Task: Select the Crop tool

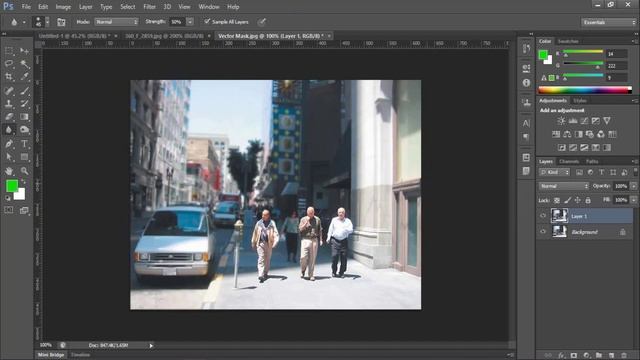Action: pos(9,77)
